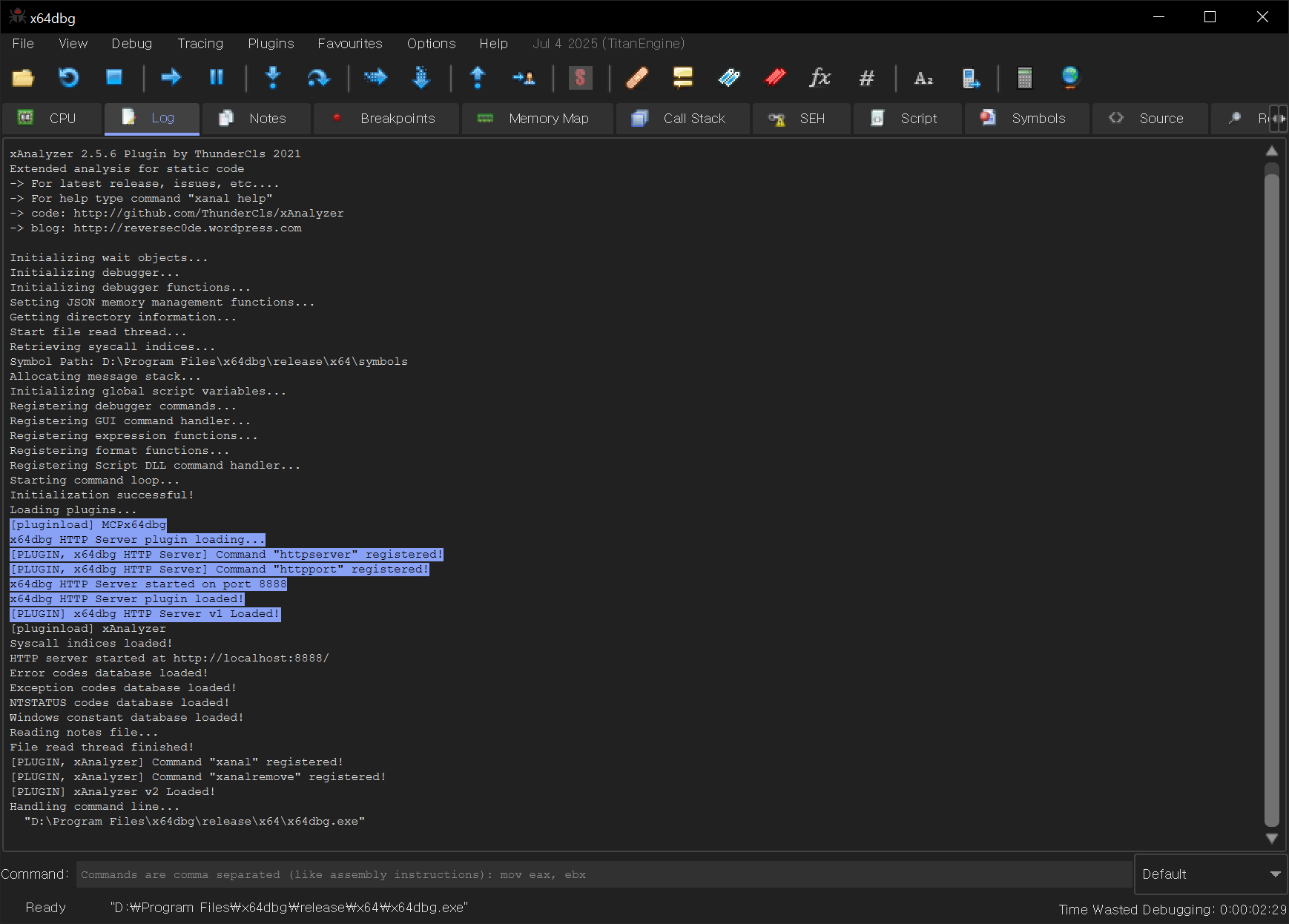1289x924 pixels.
Task: Click the Step Over icon
Action: coord(319,77)
